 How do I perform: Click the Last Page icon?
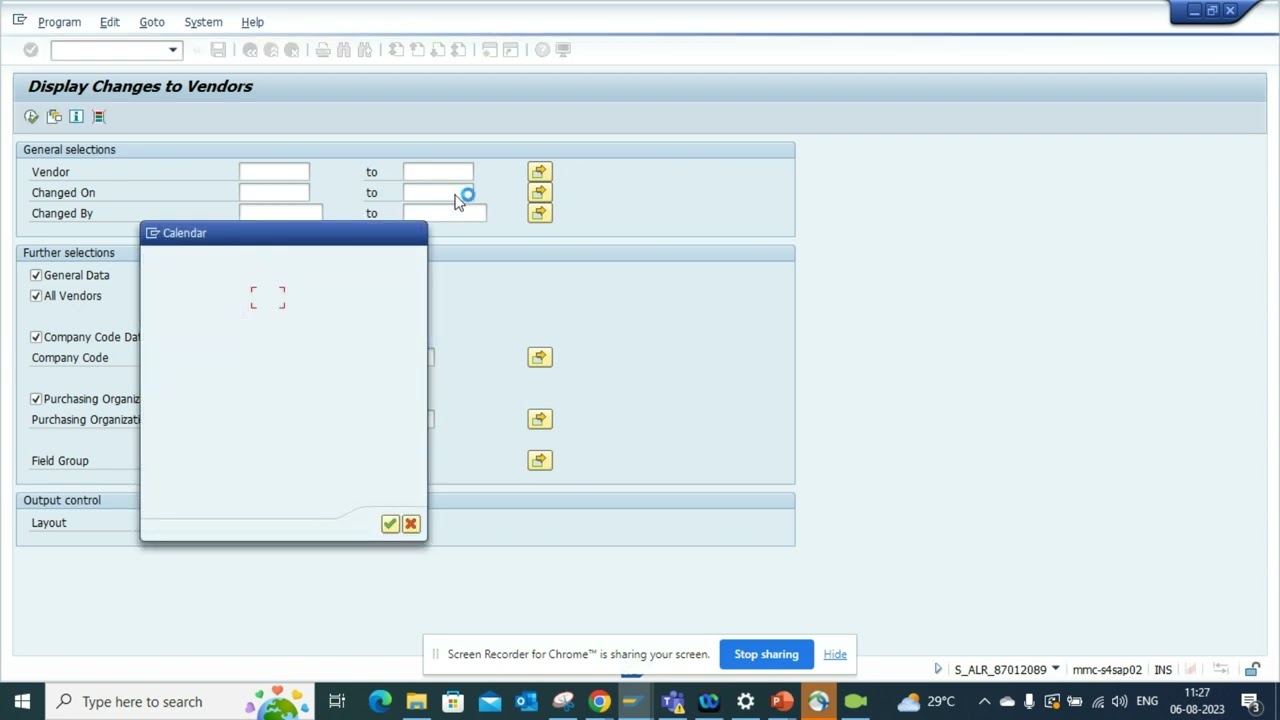pos(459,50)
